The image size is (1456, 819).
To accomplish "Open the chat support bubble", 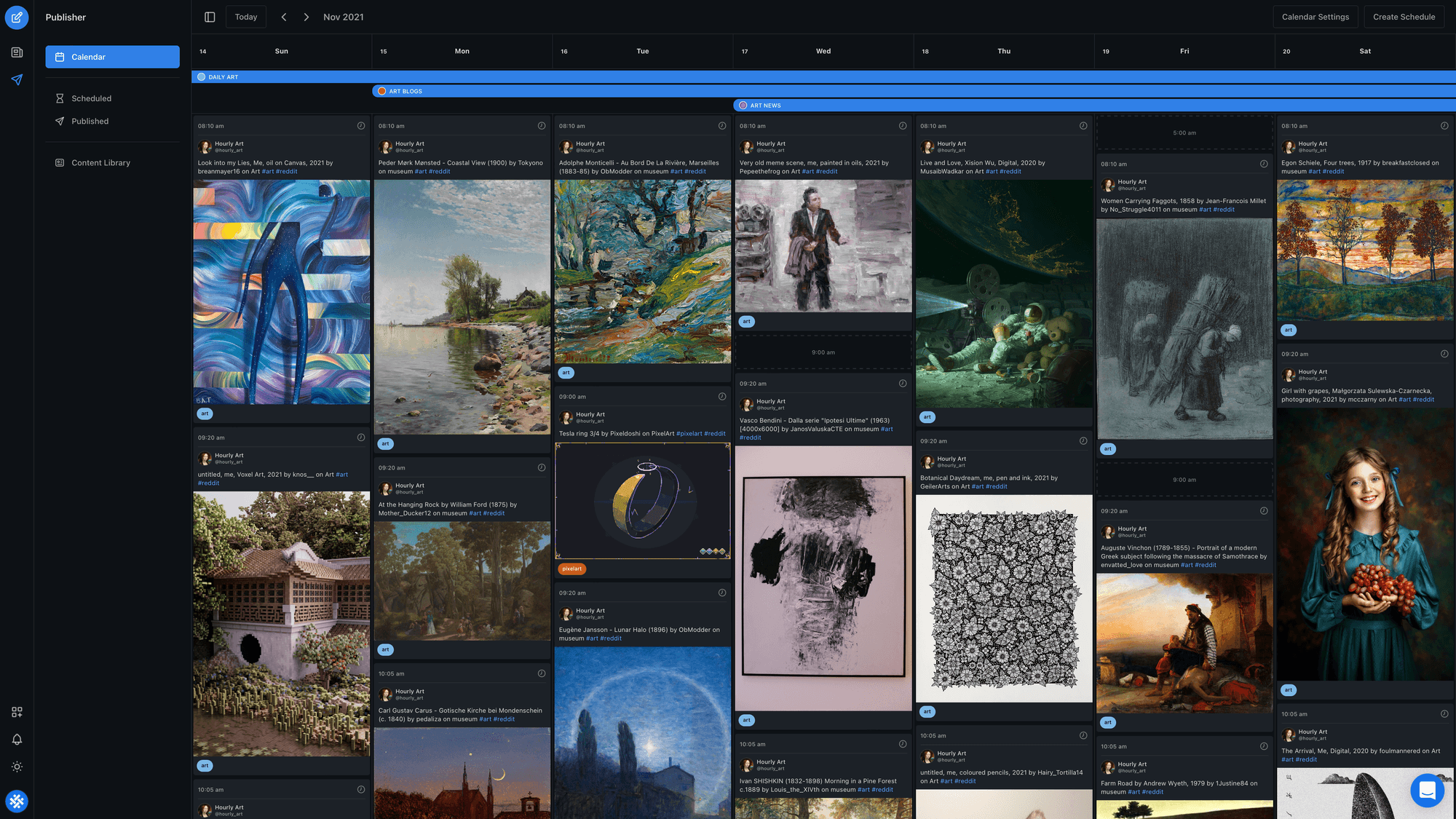I will pos(1427,790).
